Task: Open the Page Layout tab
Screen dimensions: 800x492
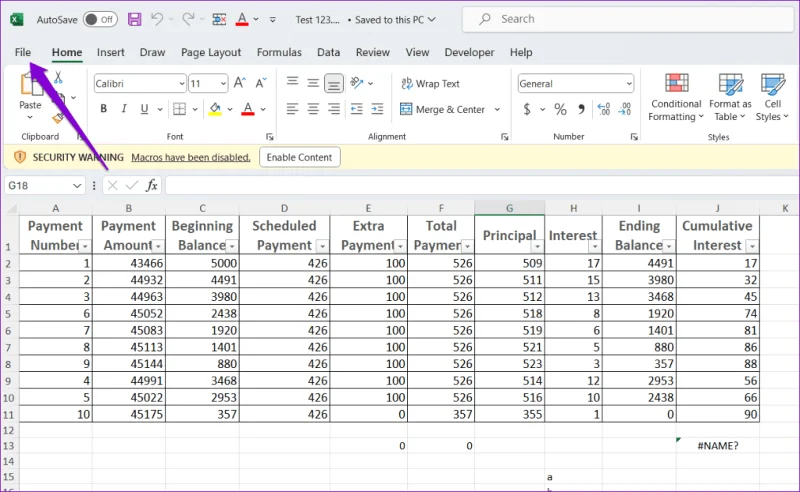Action: [x=211, y=52]
